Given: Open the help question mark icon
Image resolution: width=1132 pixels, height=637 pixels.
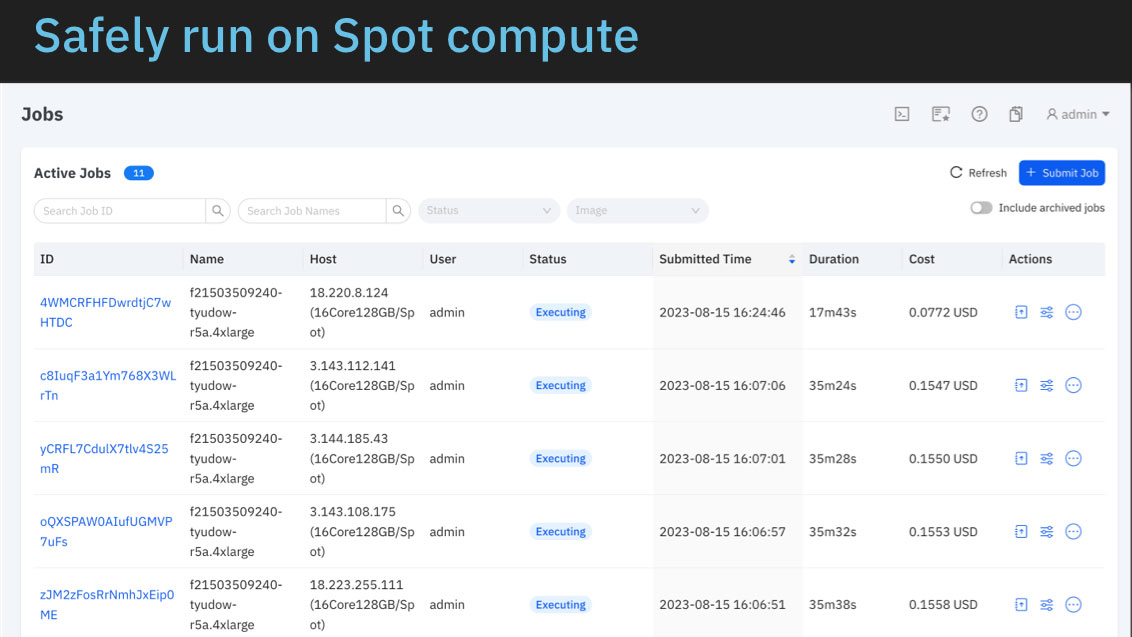Looking at the screenshot, I should [979, 114].
